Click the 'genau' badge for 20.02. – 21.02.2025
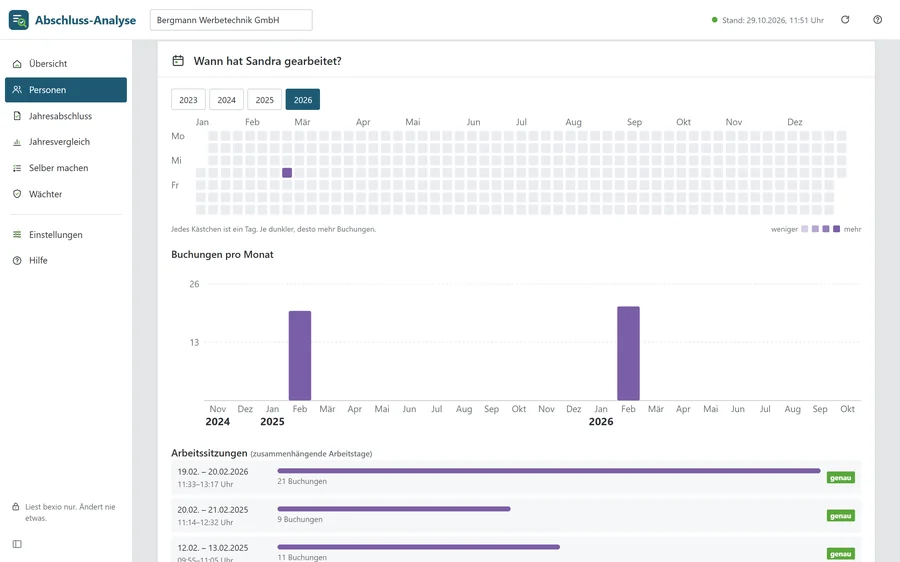The width and height of the screenshot is (900, 562). (840, 516)
